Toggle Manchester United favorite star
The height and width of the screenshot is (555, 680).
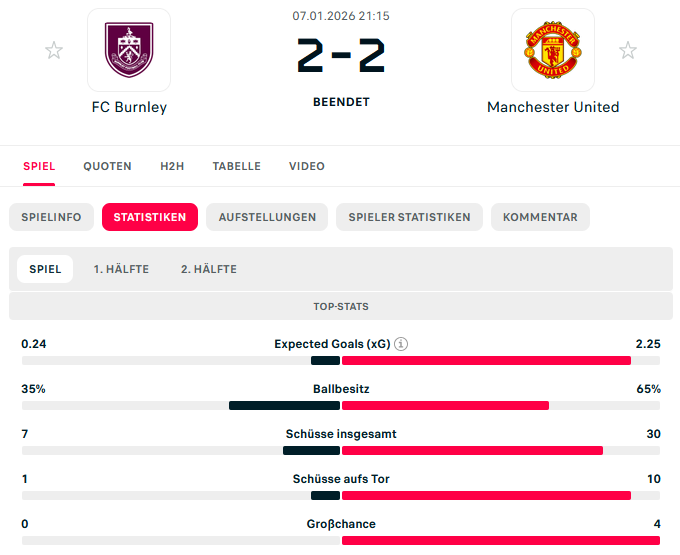pos(627,50)
